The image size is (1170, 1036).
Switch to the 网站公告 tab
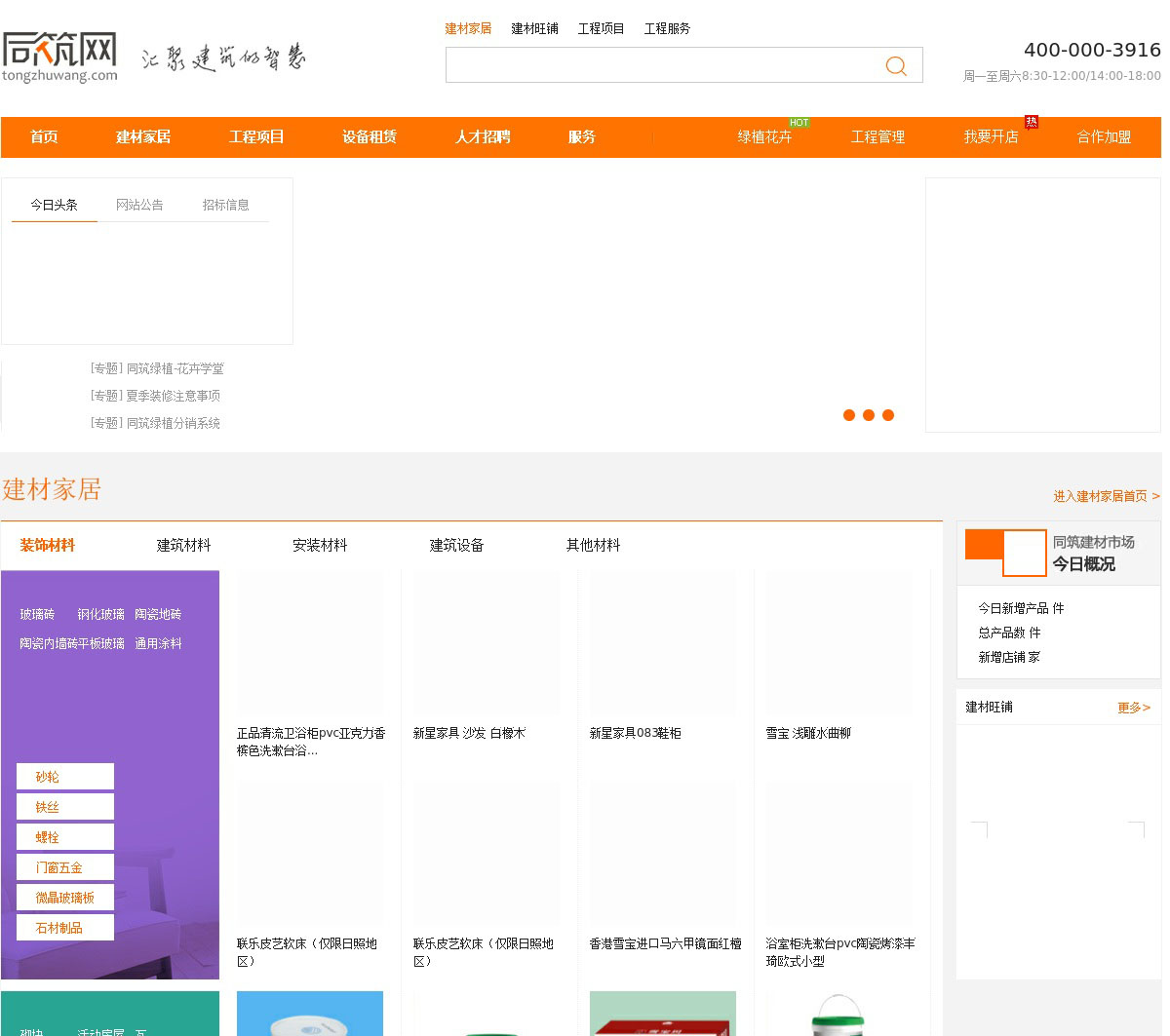click(x=139, y=205)
